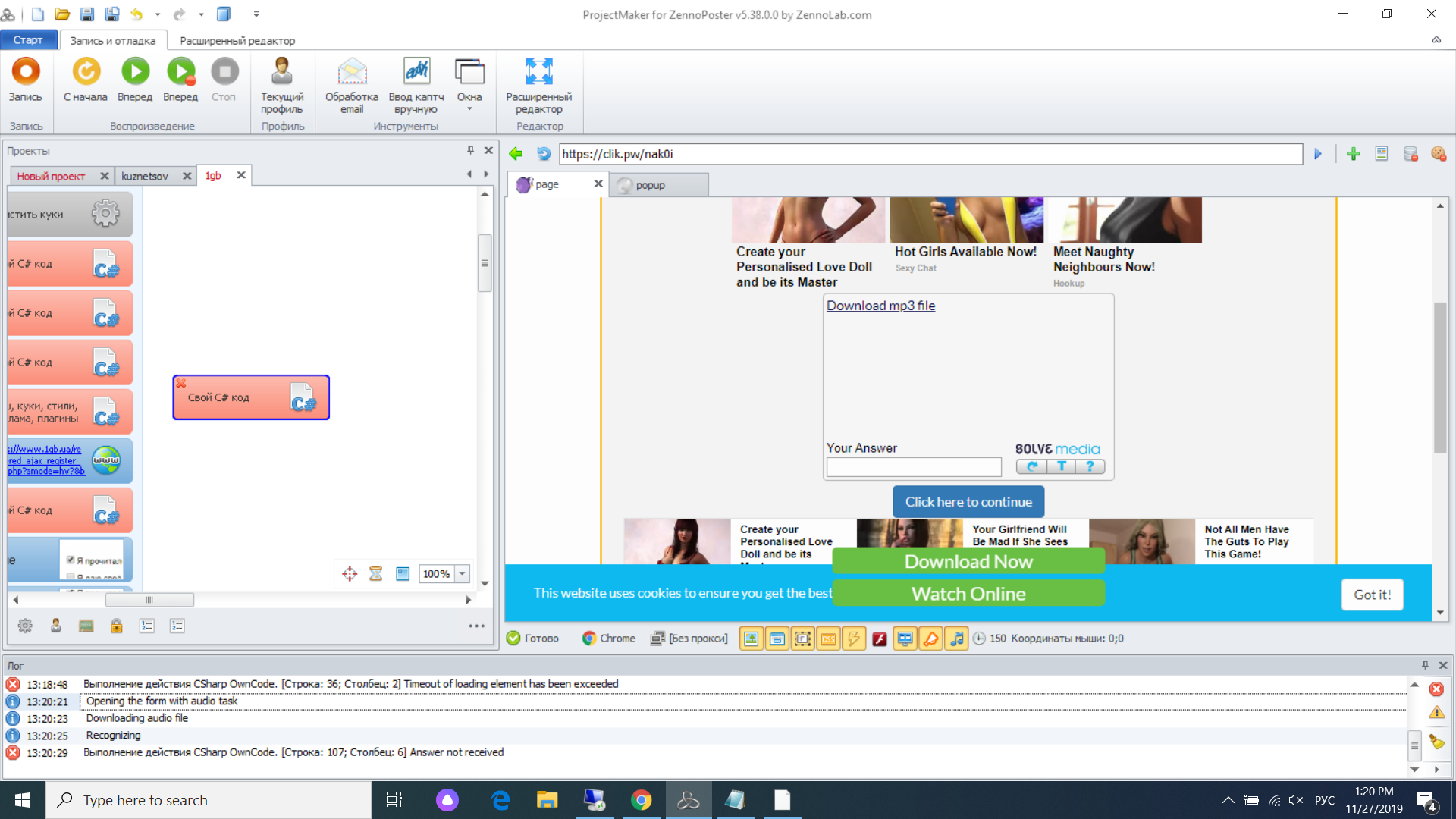Toggle the Flash plugin status icon
The height and width of the screenshot is (819, 1456).
[x=880, y=639]
